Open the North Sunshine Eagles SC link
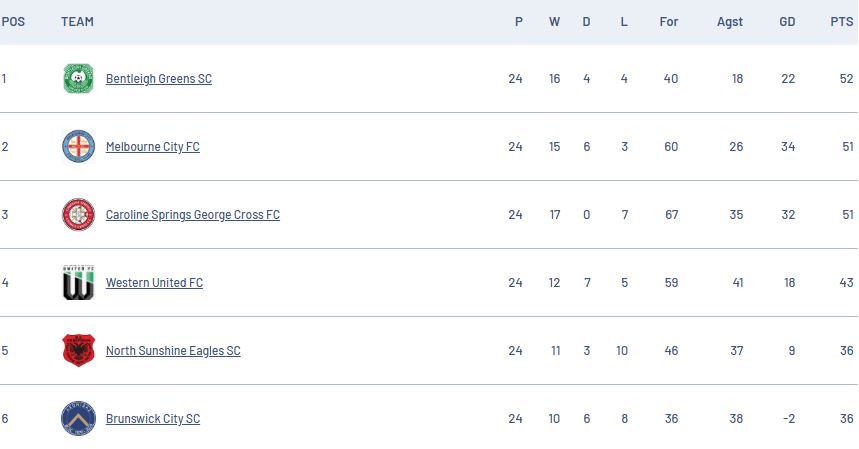The height and width of the screenshot is (449, 859). pos(173,351)
